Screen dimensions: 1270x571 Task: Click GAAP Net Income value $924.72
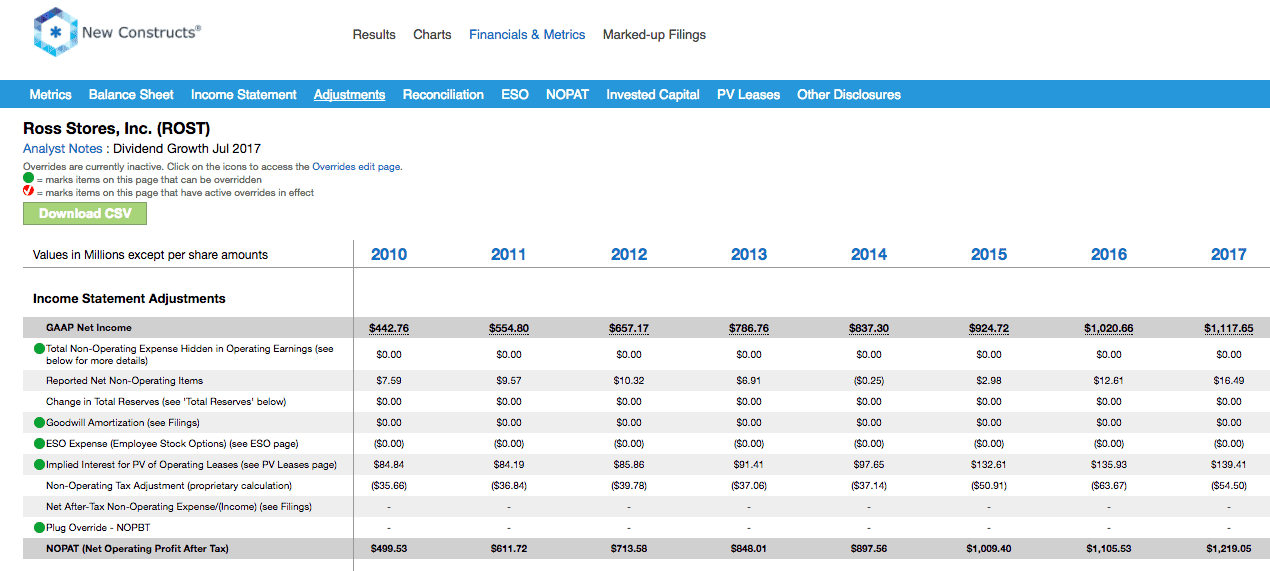point(989,328)
